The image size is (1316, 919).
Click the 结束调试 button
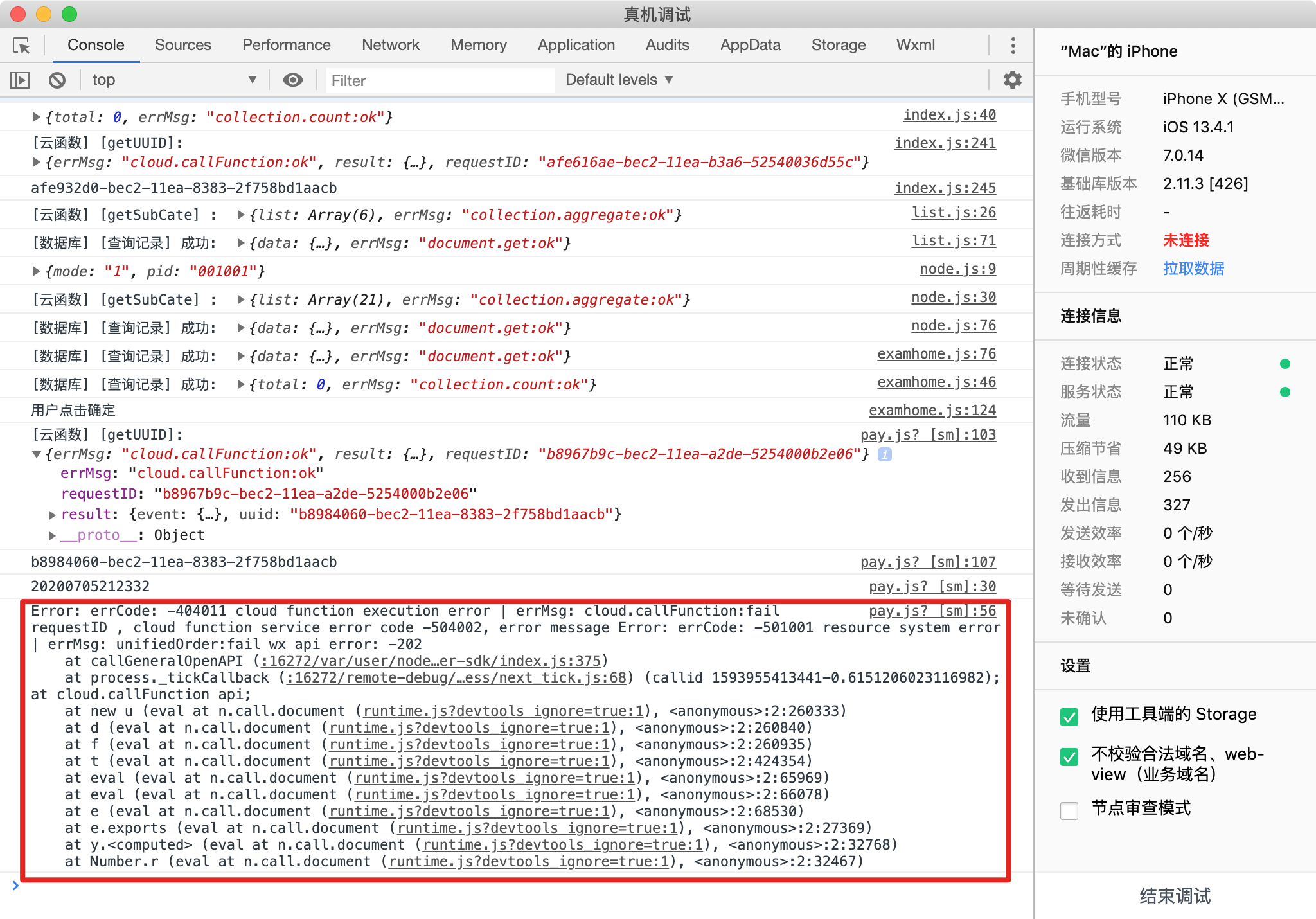tap(1175, 895)
